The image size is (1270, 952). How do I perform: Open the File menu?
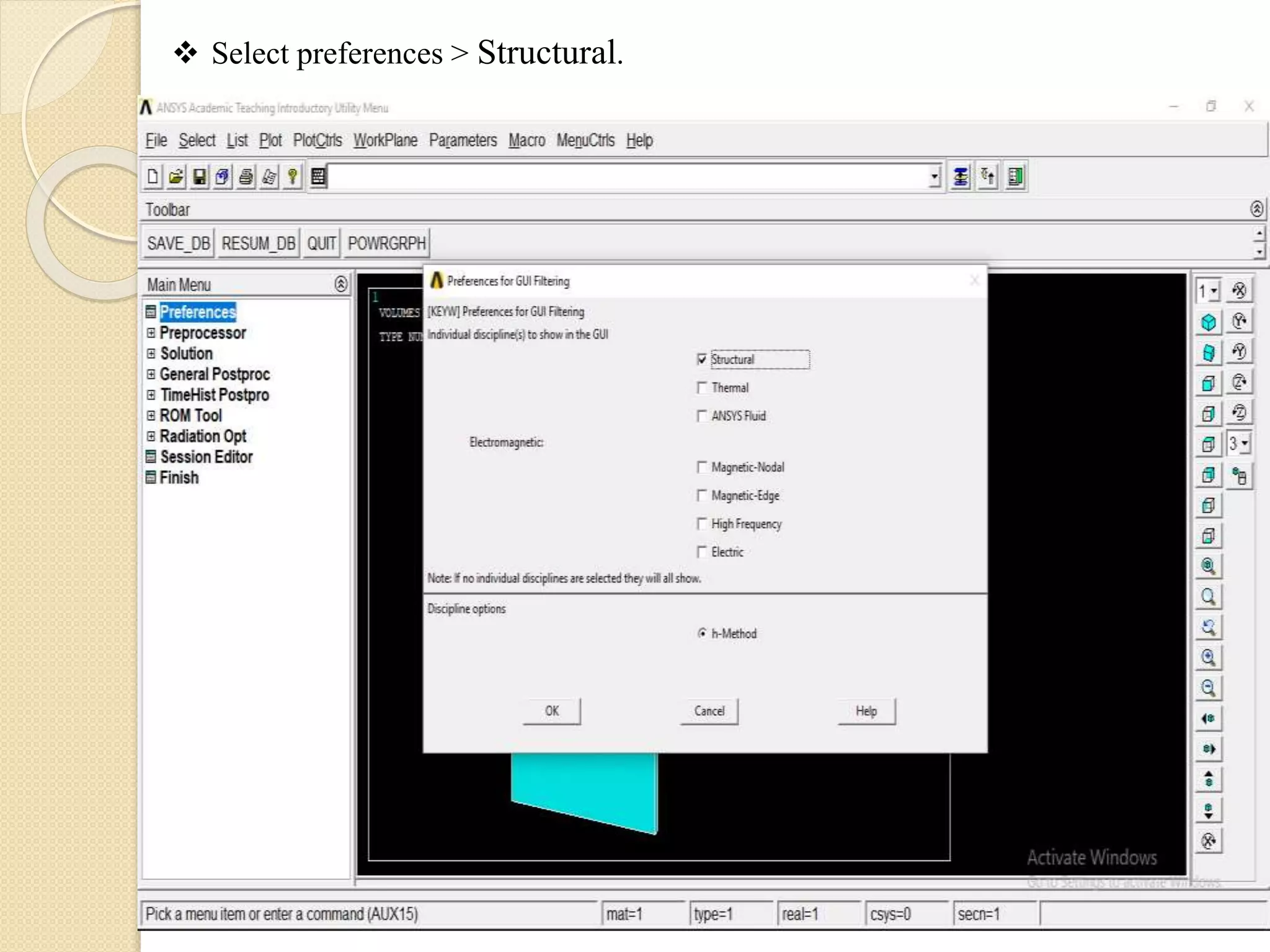156,141
